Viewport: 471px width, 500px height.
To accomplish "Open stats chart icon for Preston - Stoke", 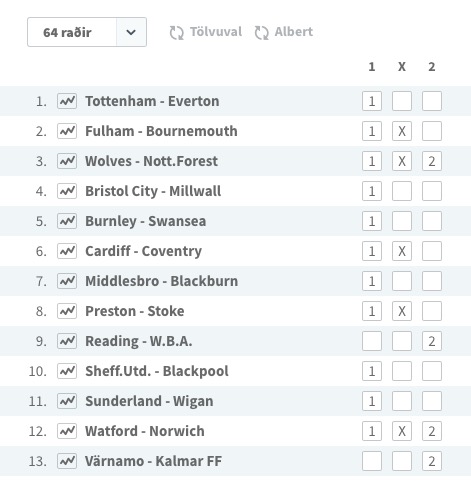I will click(67, 311).
